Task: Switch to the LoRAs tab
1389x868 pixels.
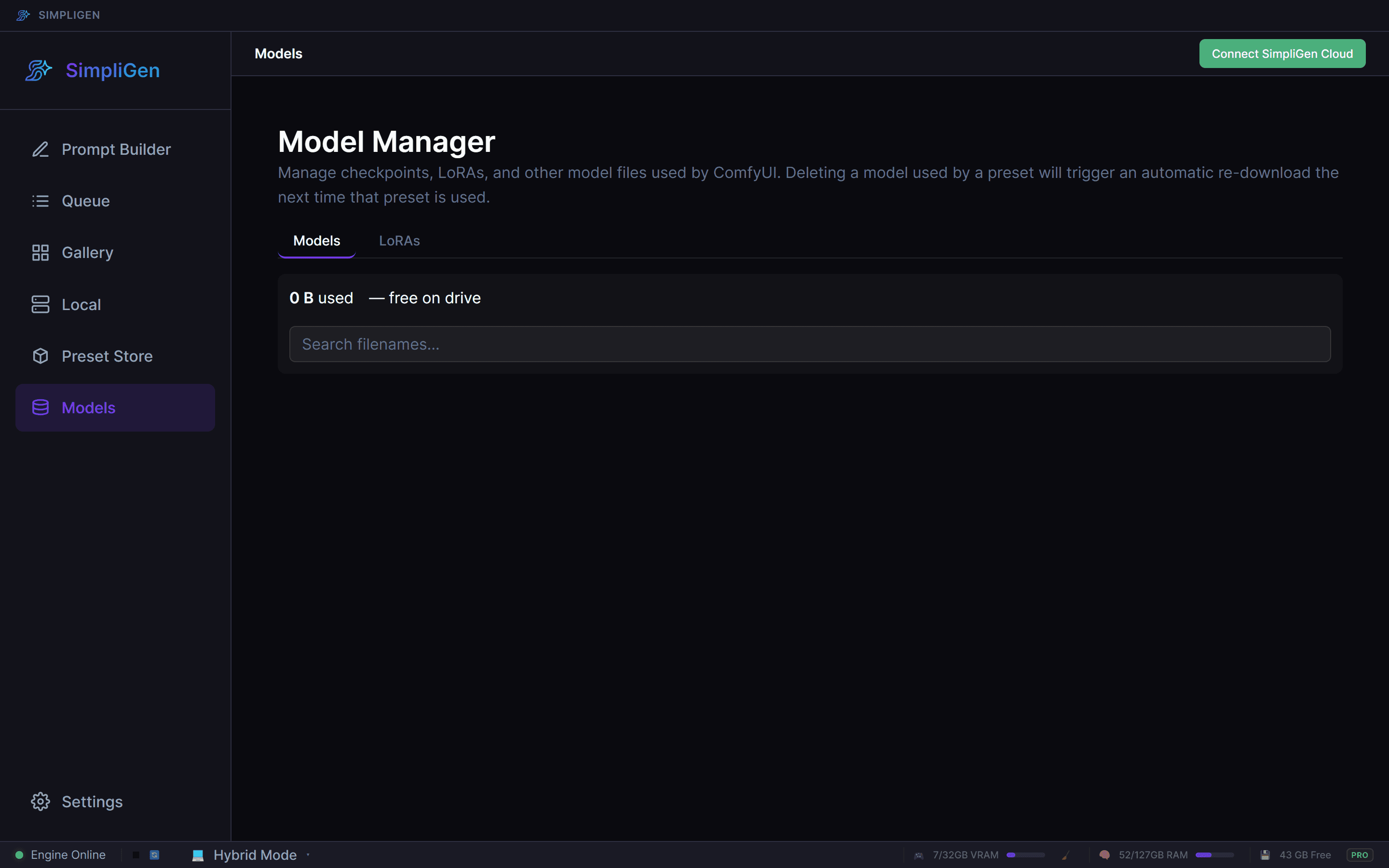Action: (x=399, y=241)
